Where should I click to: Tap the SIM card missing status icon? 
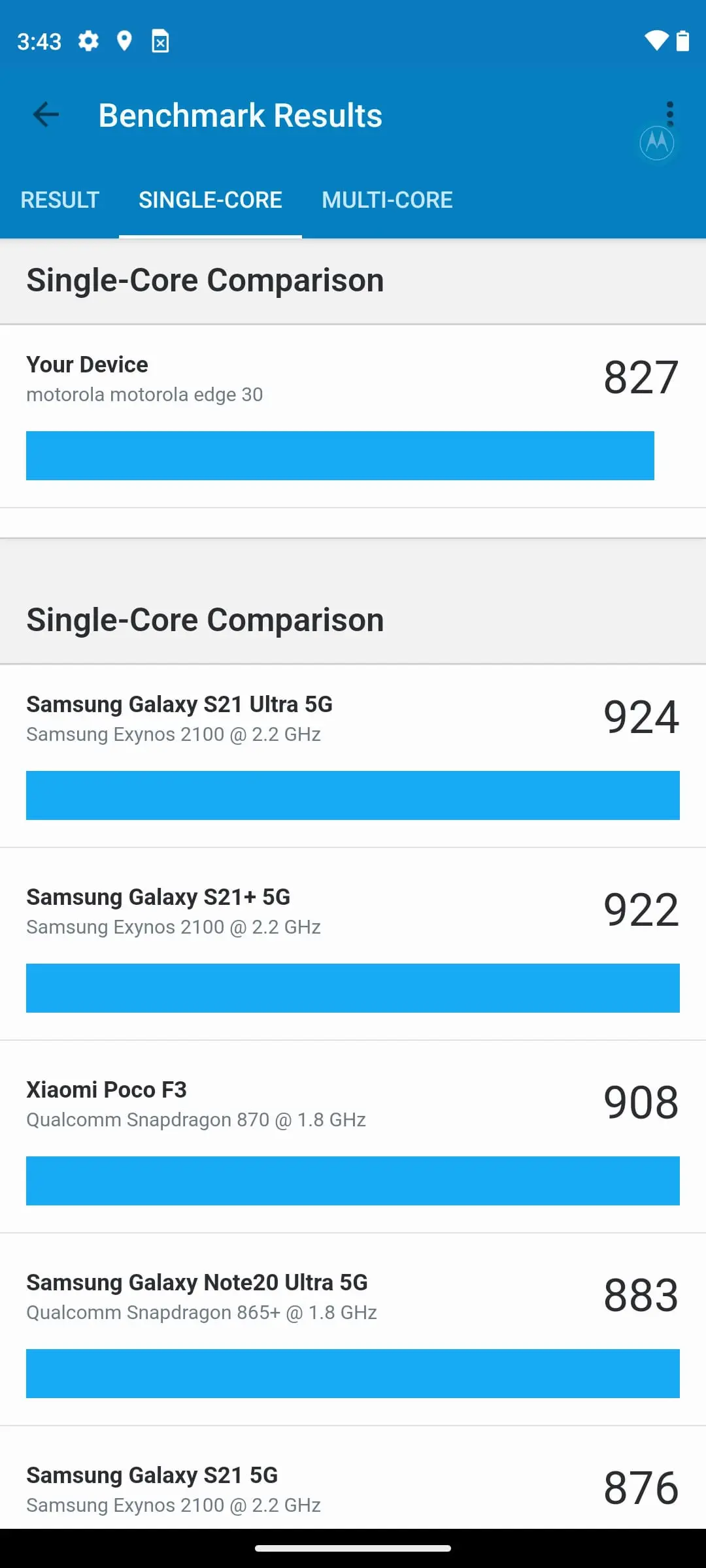pos(160,41)
